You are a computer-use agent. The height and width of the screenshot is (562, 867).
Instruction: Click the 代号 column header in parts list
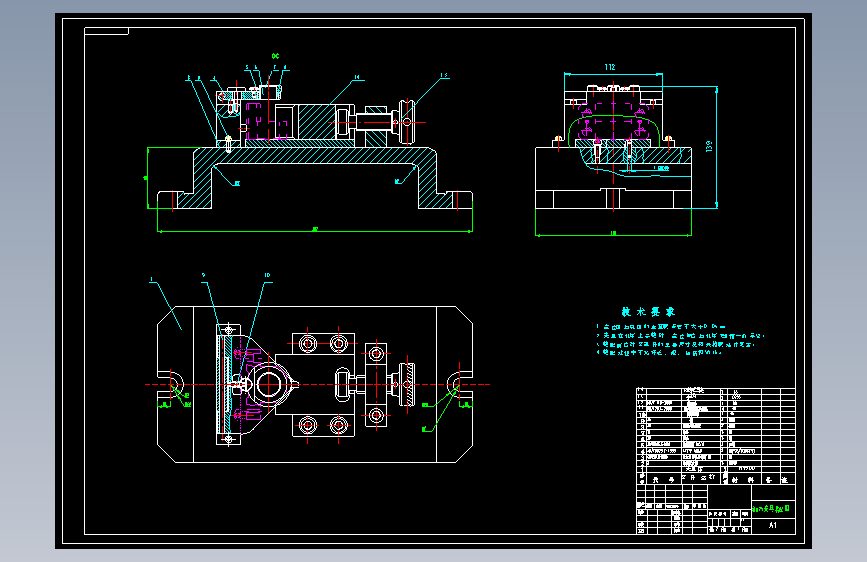point(662,480)
